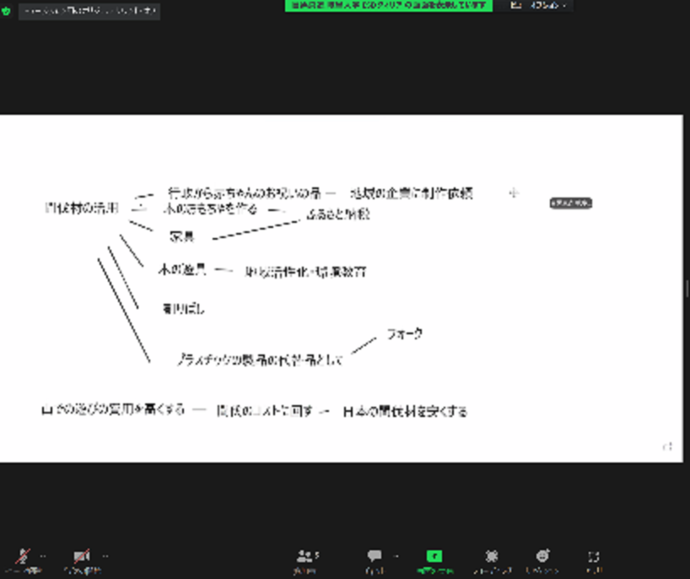Expand the arrow next to the chat icon
This screenshot has height=579, width=690.
(396, 555)
